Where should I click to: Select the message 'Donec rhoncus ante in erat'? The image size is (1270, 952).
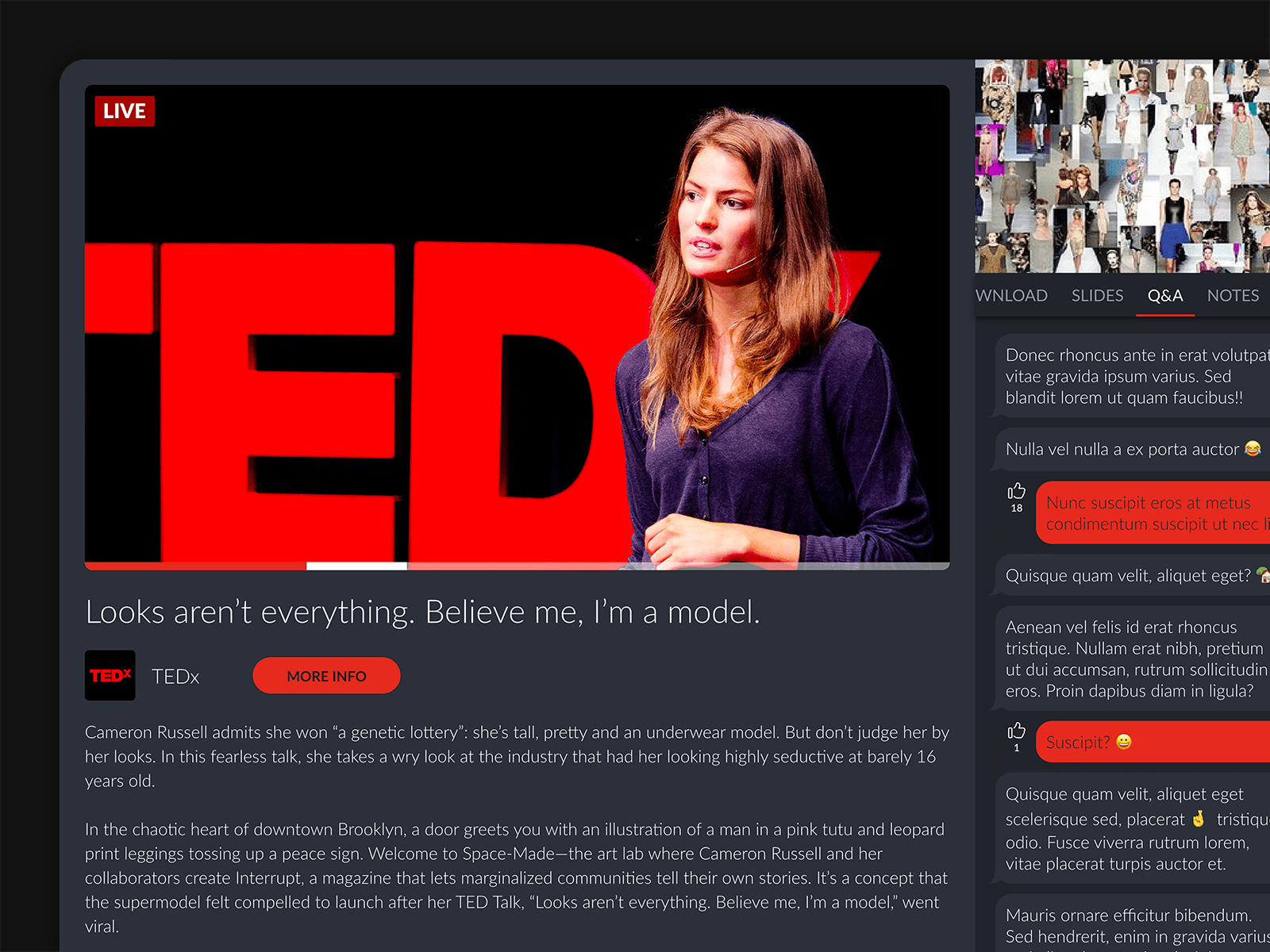pos(1131,377)
